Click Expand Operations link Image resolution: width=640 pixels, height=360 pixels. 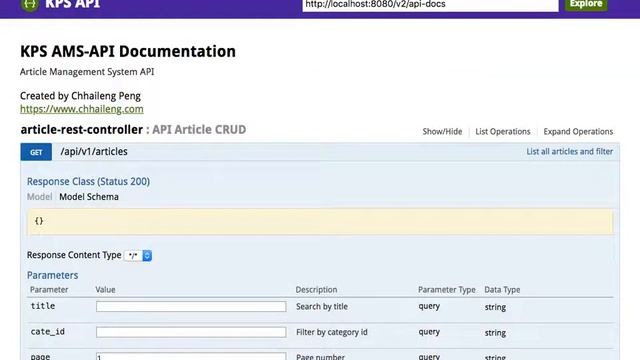(578, 131)
